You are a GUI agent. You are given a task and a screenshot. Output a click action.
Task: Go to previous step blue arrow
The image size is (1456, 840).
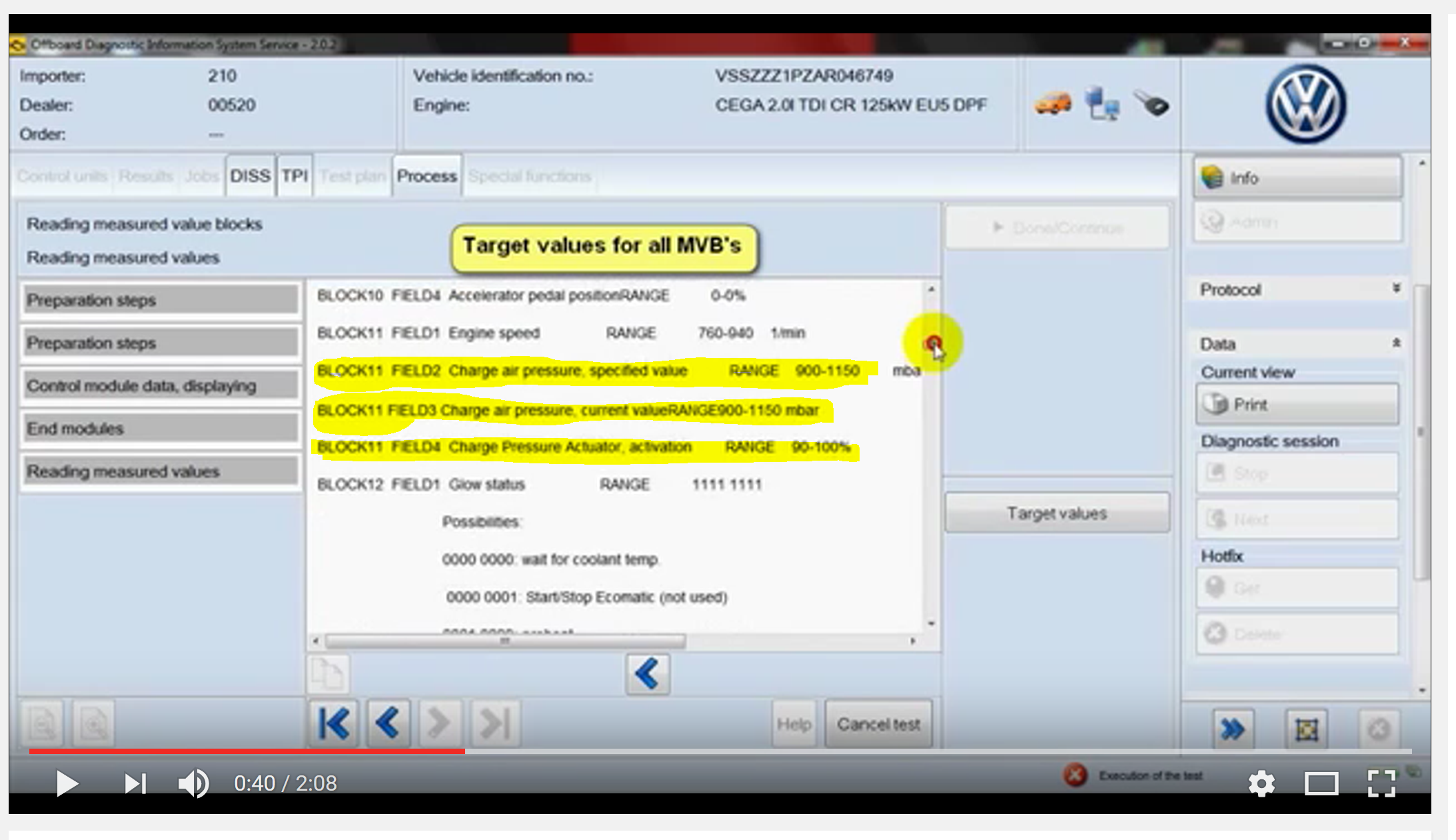[388, 723]
